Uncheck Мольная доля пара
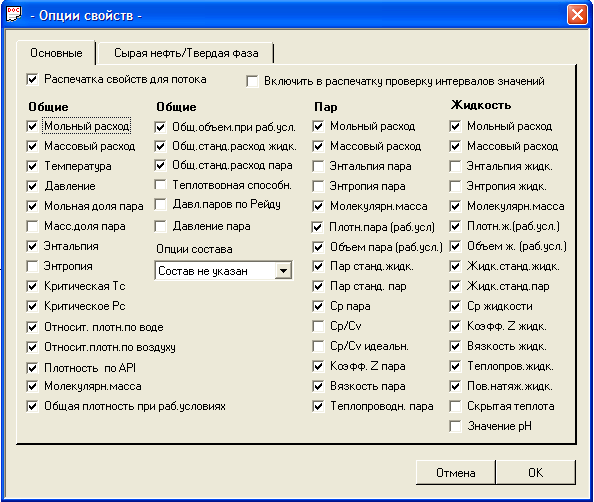Screen dimensions: 594x502 point(33,206)
